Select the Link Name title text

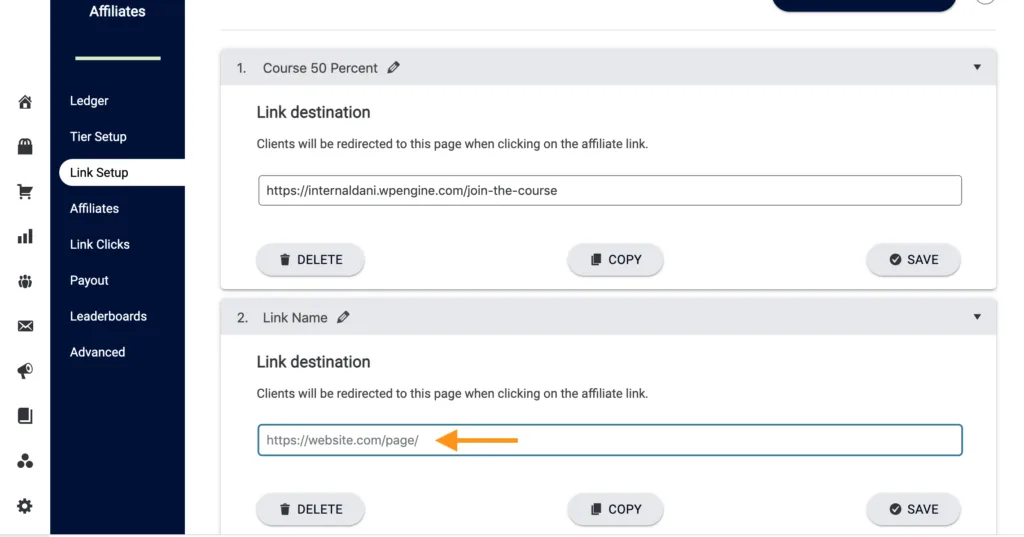[295, 317]
